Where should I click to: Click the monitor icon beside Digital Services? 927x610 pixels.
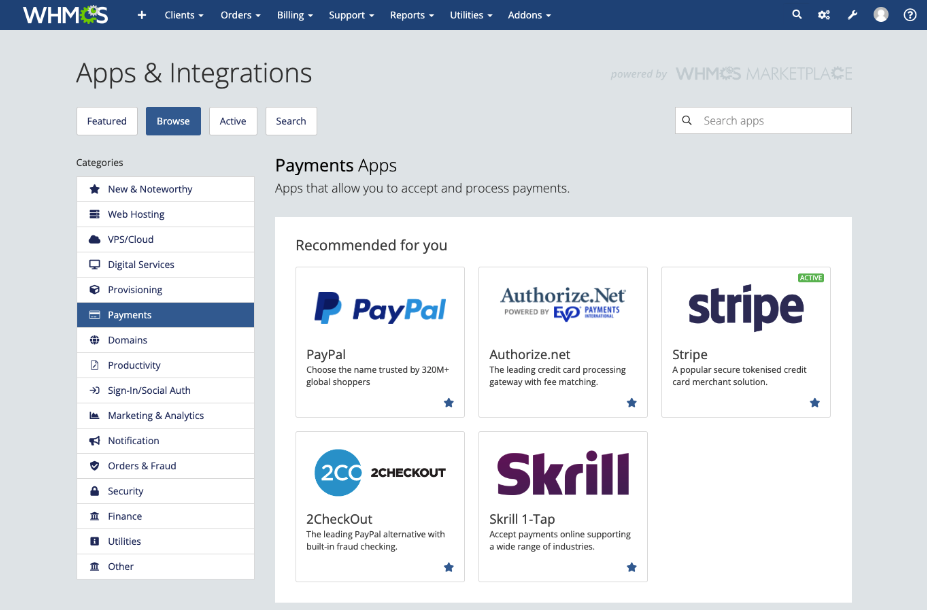point(94,264)
